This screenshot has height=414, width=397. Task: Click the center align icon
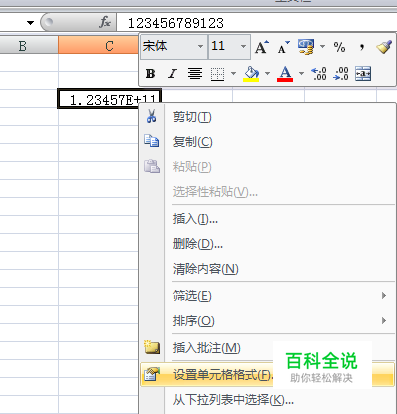195,73
